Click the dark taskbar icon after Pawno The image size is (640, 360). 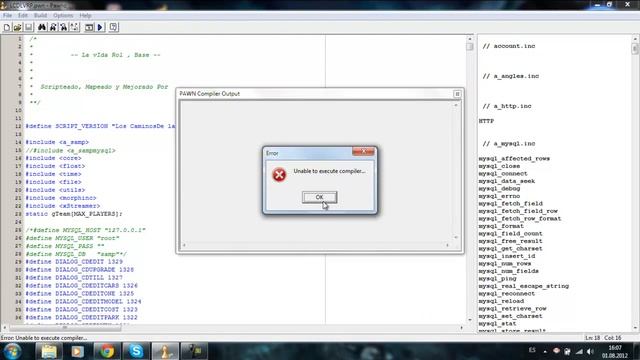click(194, 351)
